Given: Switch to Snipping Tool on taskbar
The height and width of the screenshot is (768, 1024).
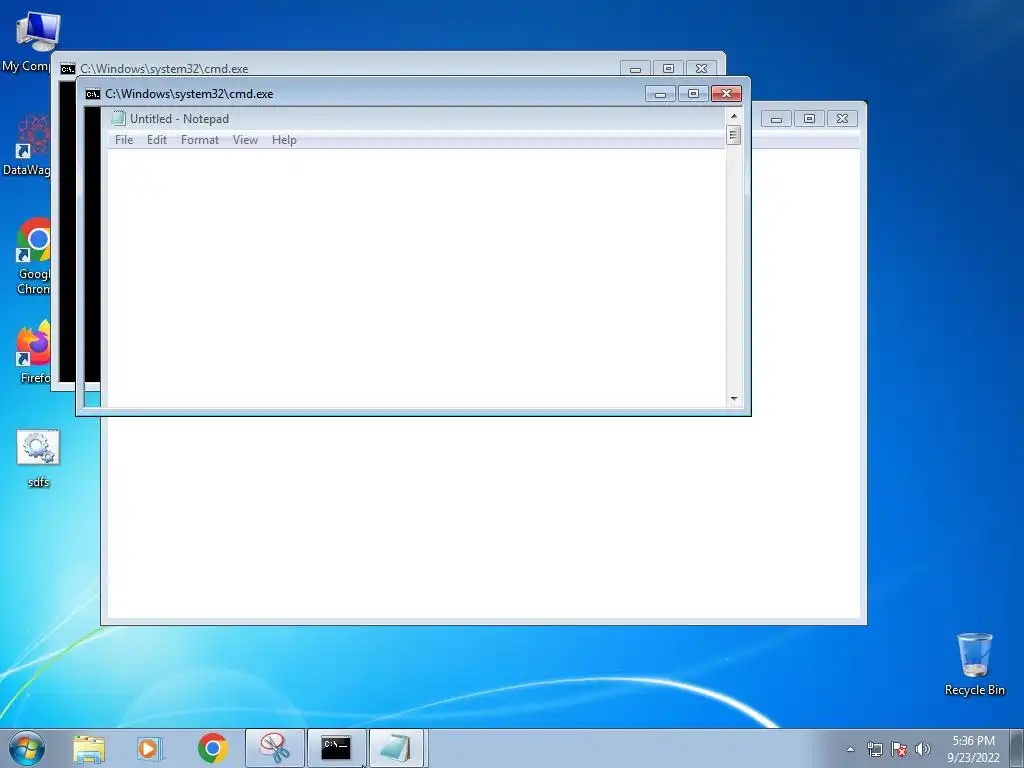Looking at the screenshot, I should pos(275,748).
